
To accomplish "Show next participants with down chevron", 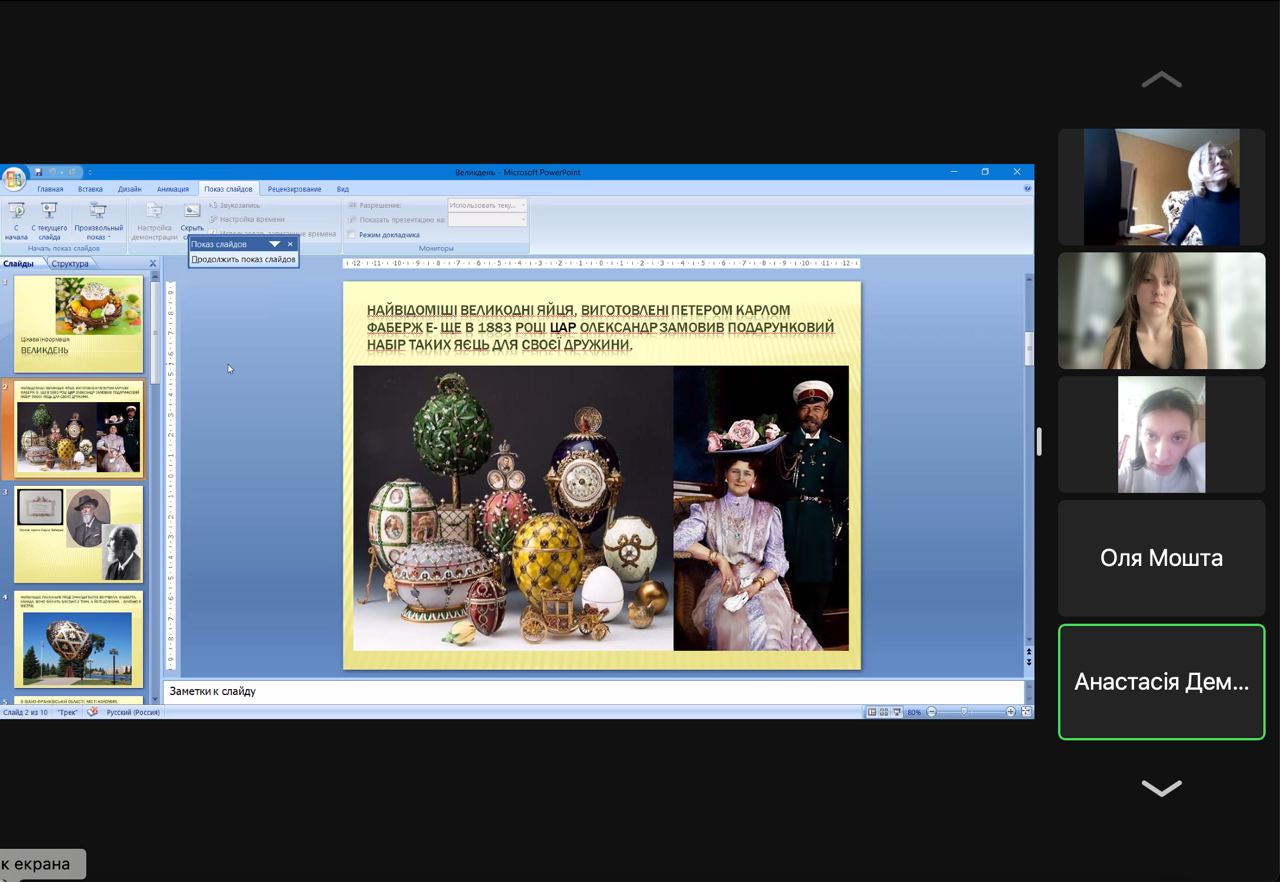I will [1162, 788].
